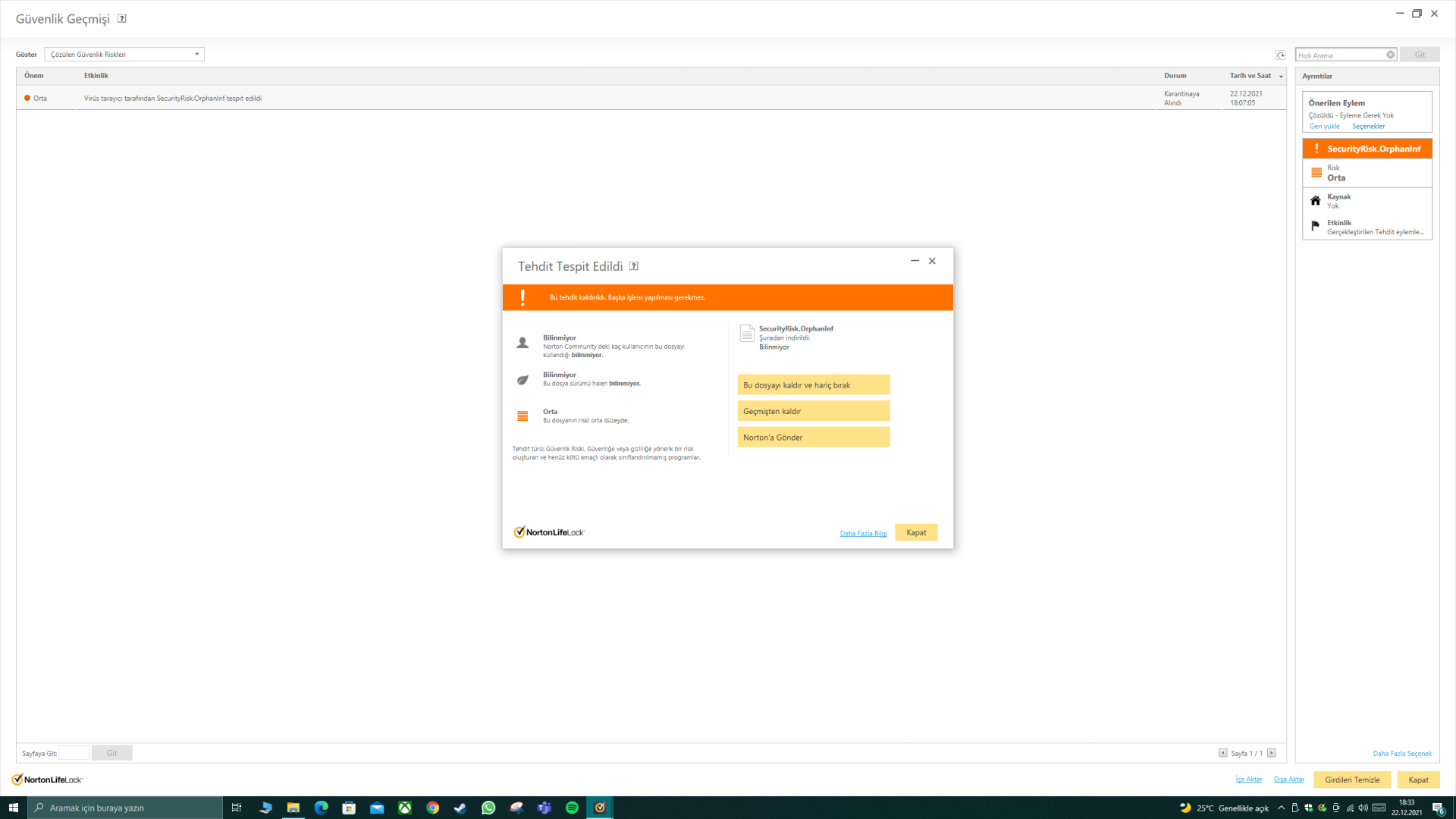
Task: Click the Durum column header
Action: [1175, 76]
